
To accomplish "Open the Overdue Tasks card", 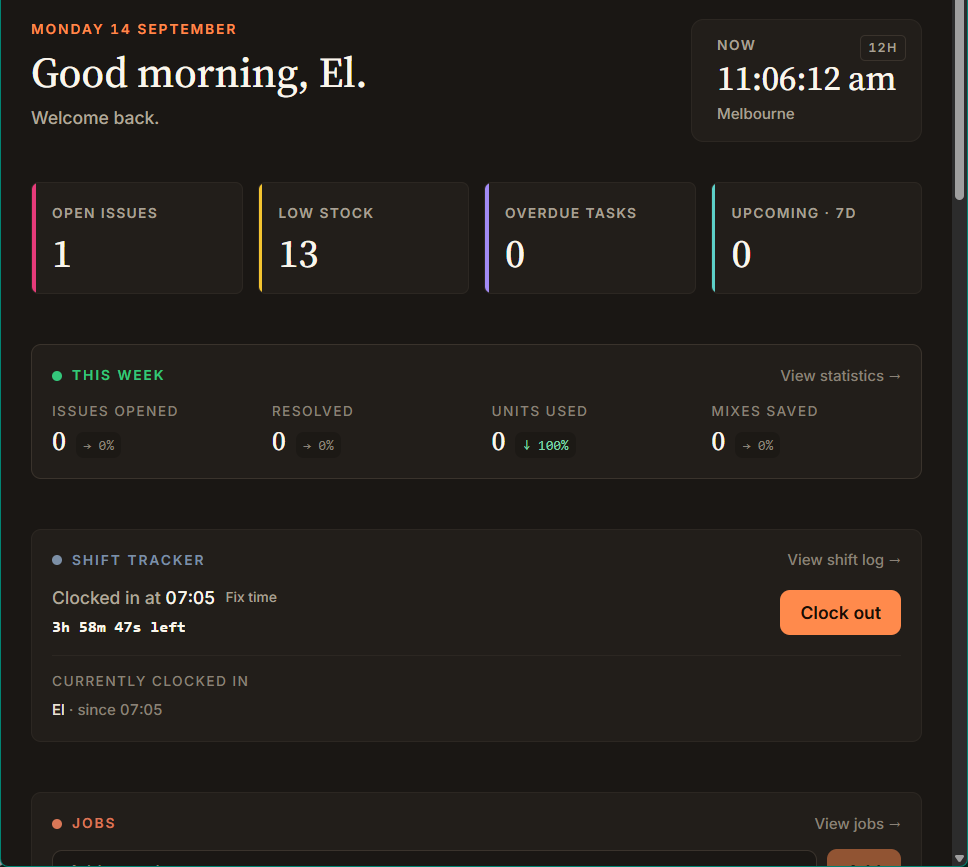I will [590, 238].
